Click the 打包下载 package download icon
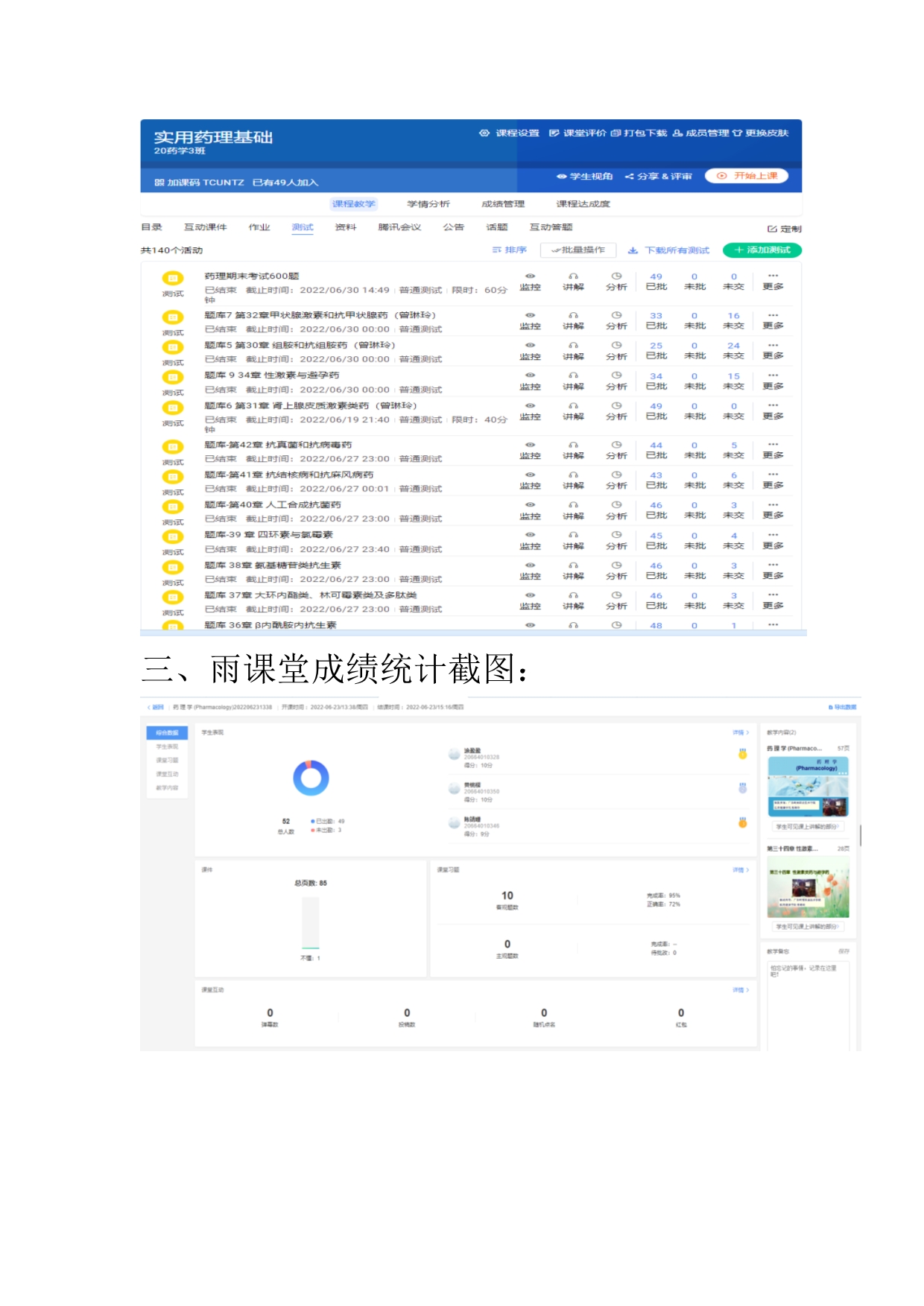 (616, 133)
